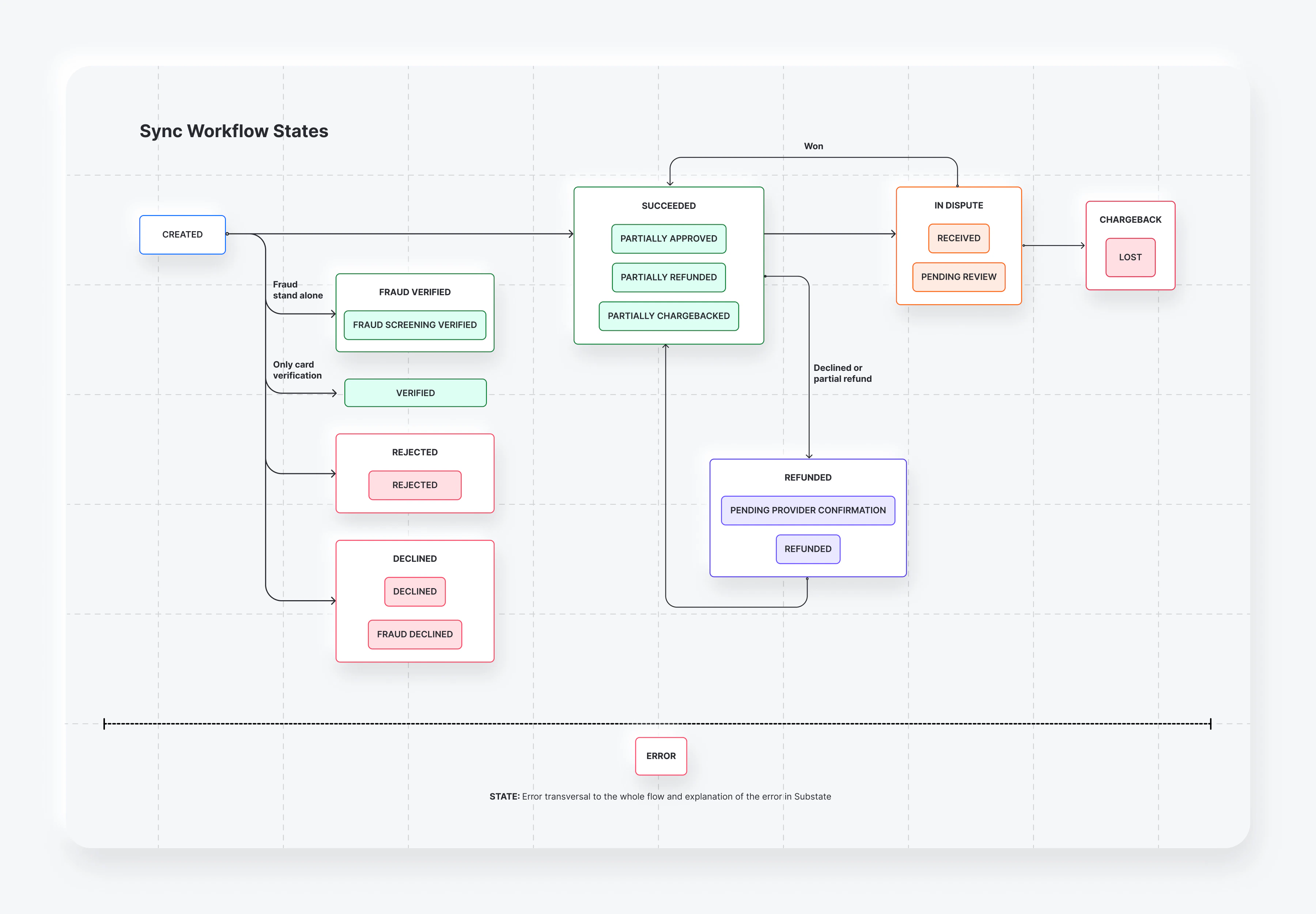This screenshot has height=914, width=1316.
Task: Click the PENDING REVIEW substate
Action: pos(958,277)
